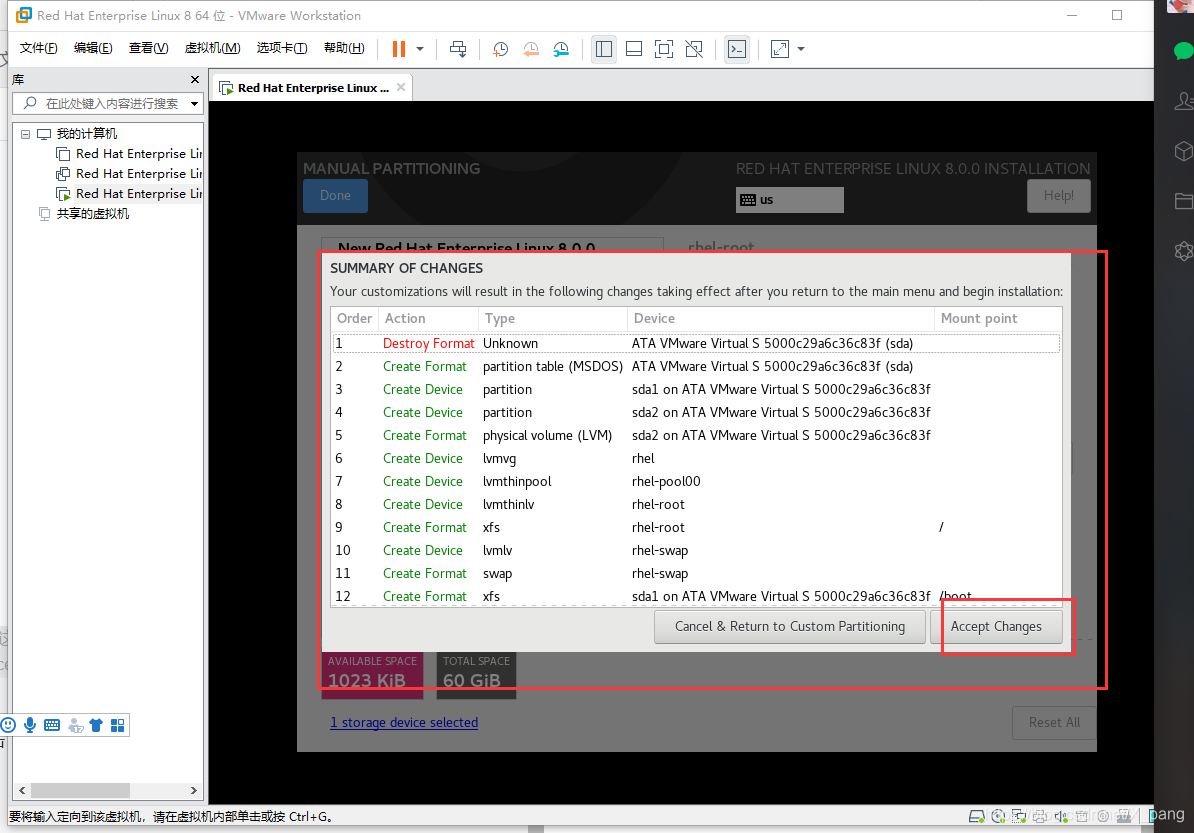
Task: Select row 5 physical volume (LVM)
Action: point(695,436)
